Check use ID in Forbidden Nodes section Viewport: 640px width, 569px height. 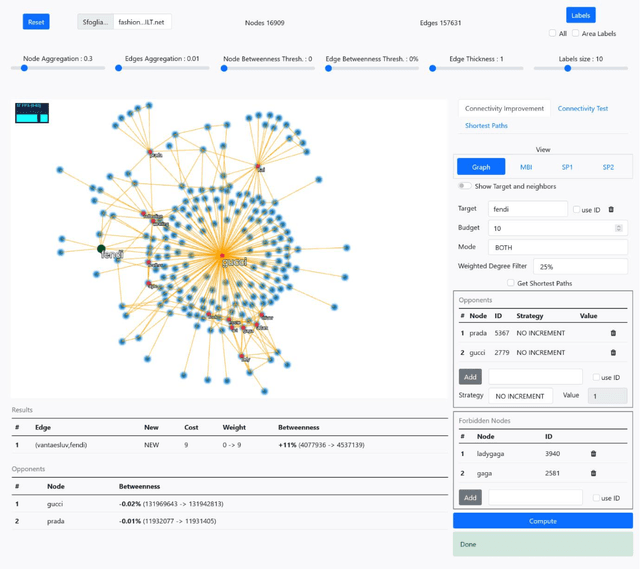pyautogui.click(x=596, y=498)
